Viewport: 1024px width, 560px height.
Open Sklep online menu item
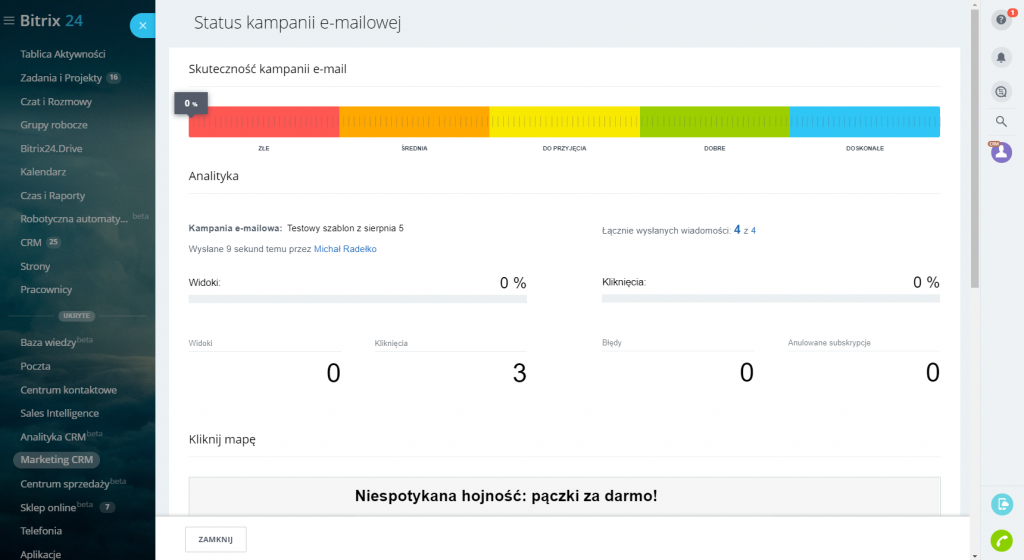48,507
